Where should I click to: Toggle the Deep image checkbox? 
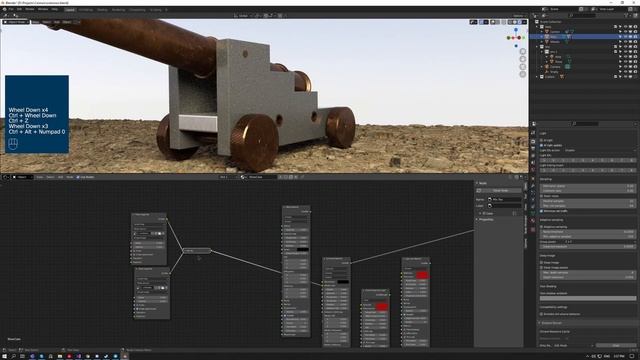542,262
